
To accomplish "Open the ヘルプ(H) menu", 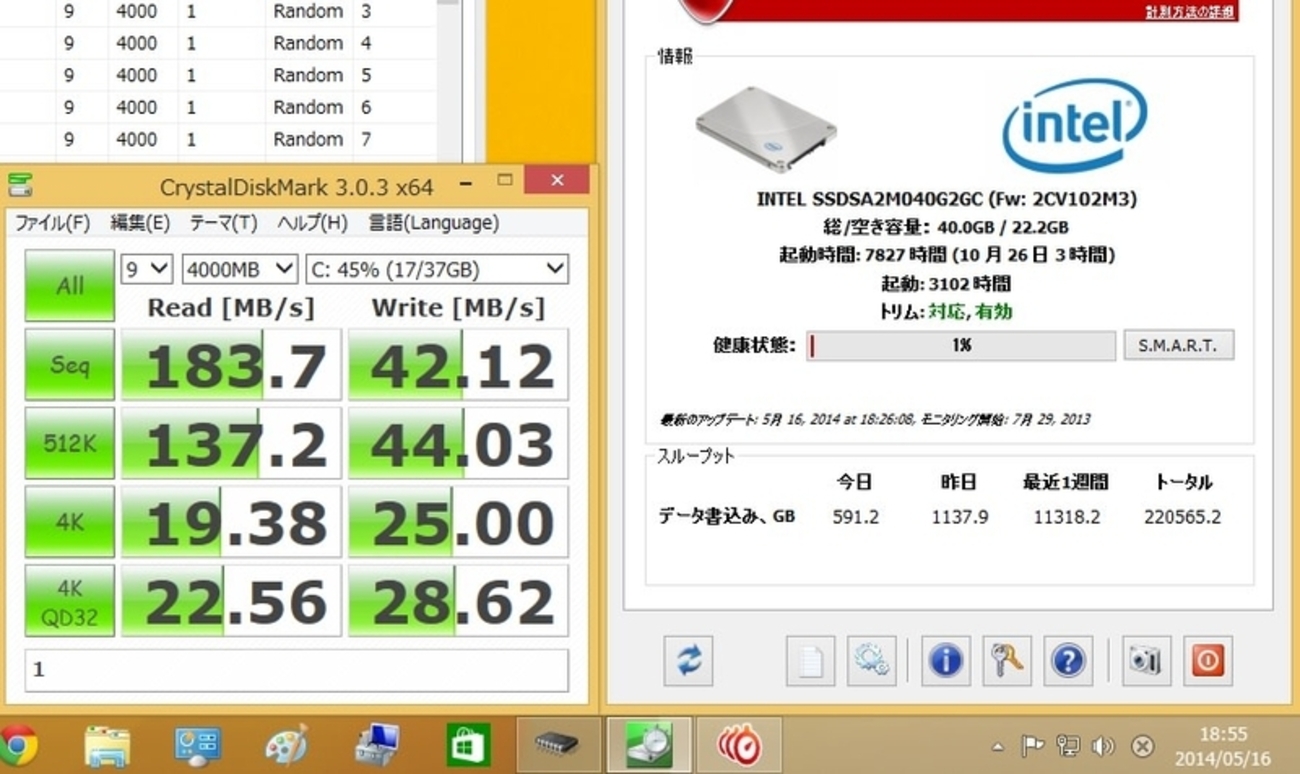I will coord(312,223).
